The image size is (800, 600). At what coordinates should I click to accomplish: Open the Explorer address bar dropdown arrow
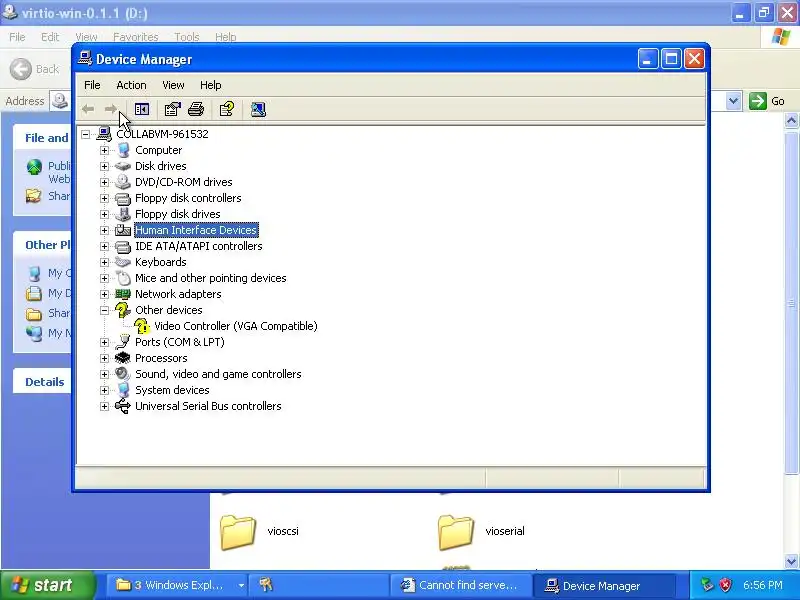click(733, 101)
